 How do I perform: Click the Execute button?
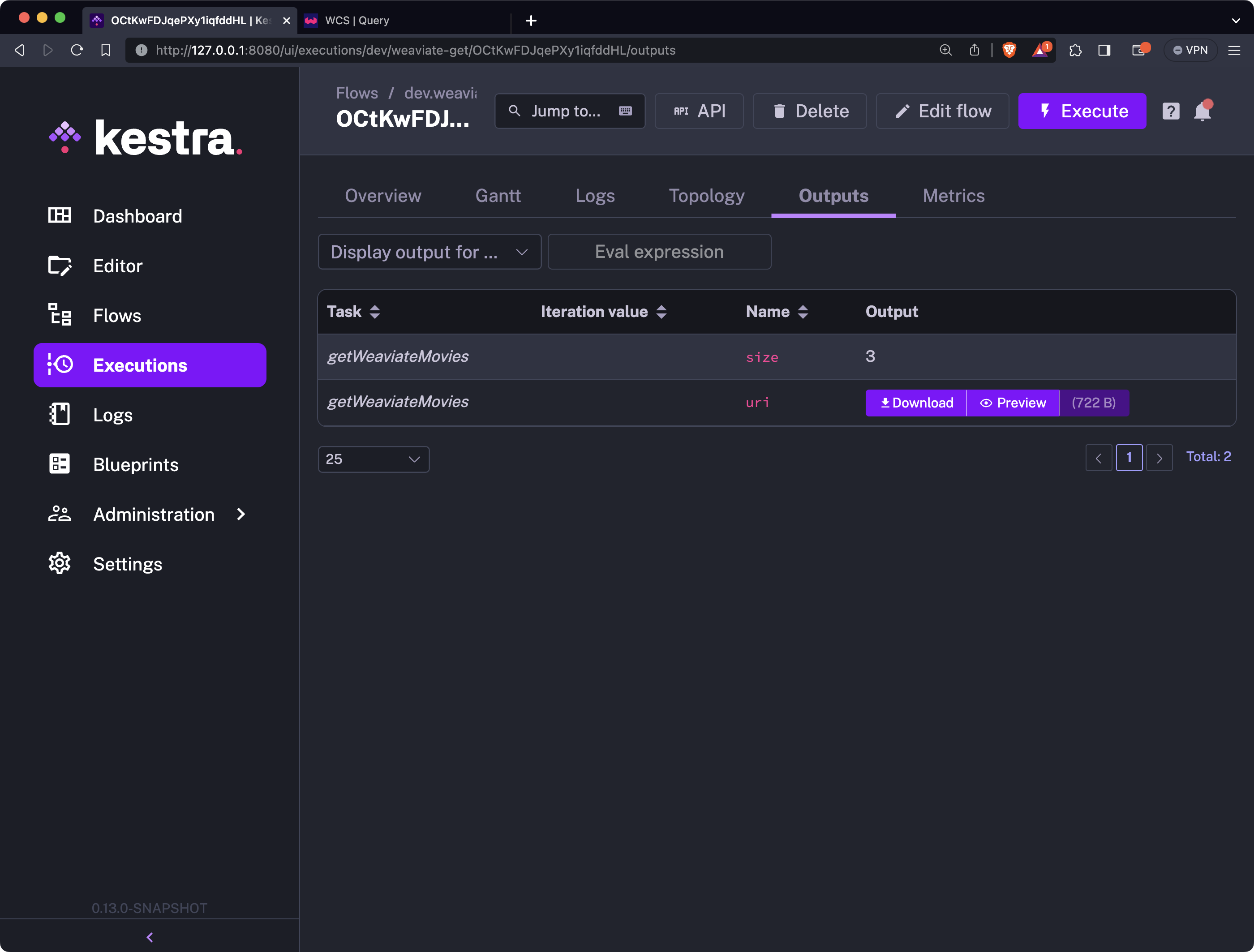pyautogui.click(x=1082, y=111)
